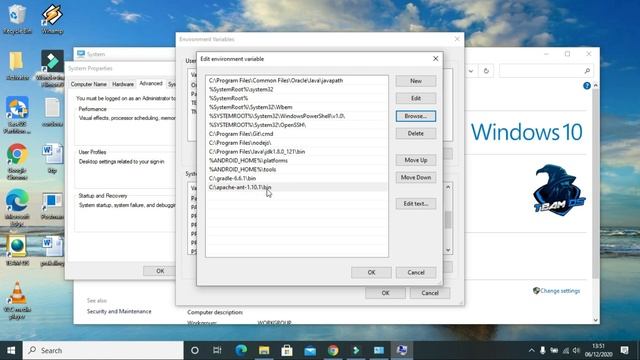Click the microphone icon in system tray
The image size is (640, 360).
542,350
